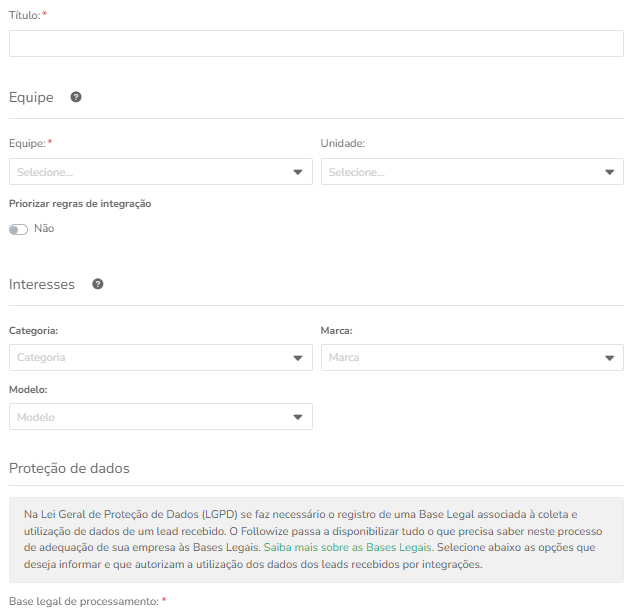Open the Equipe Selecione... dropdown
Viewport: 631px width, 615px height.
pos(161,172)
